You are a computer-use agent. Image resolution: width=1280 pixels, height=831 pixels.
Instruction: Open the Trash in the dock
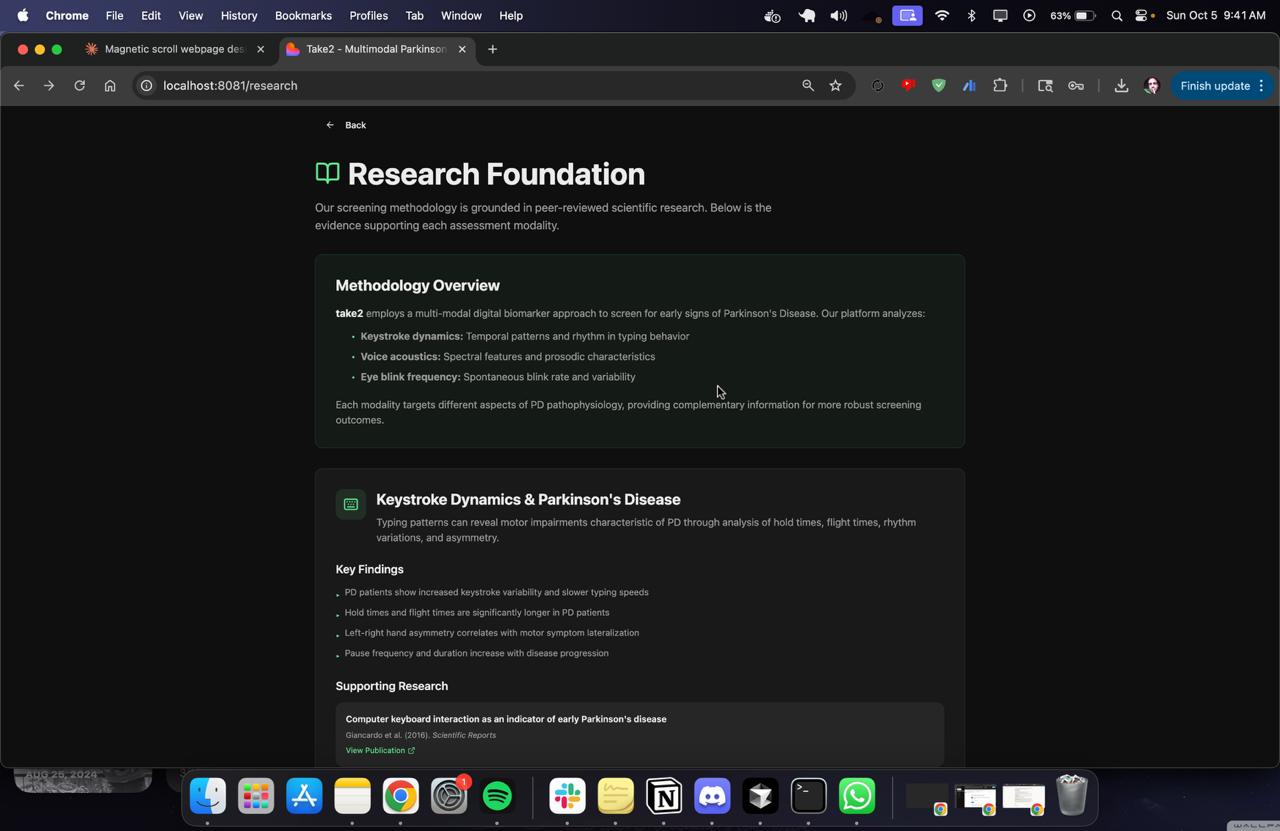coord(1072,796)
